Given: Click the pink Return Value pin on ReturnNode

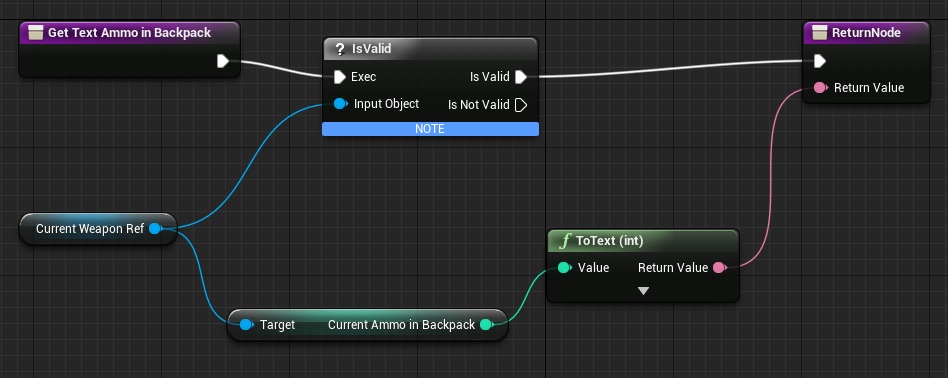Looking at the screenshot, I should 820,88.
